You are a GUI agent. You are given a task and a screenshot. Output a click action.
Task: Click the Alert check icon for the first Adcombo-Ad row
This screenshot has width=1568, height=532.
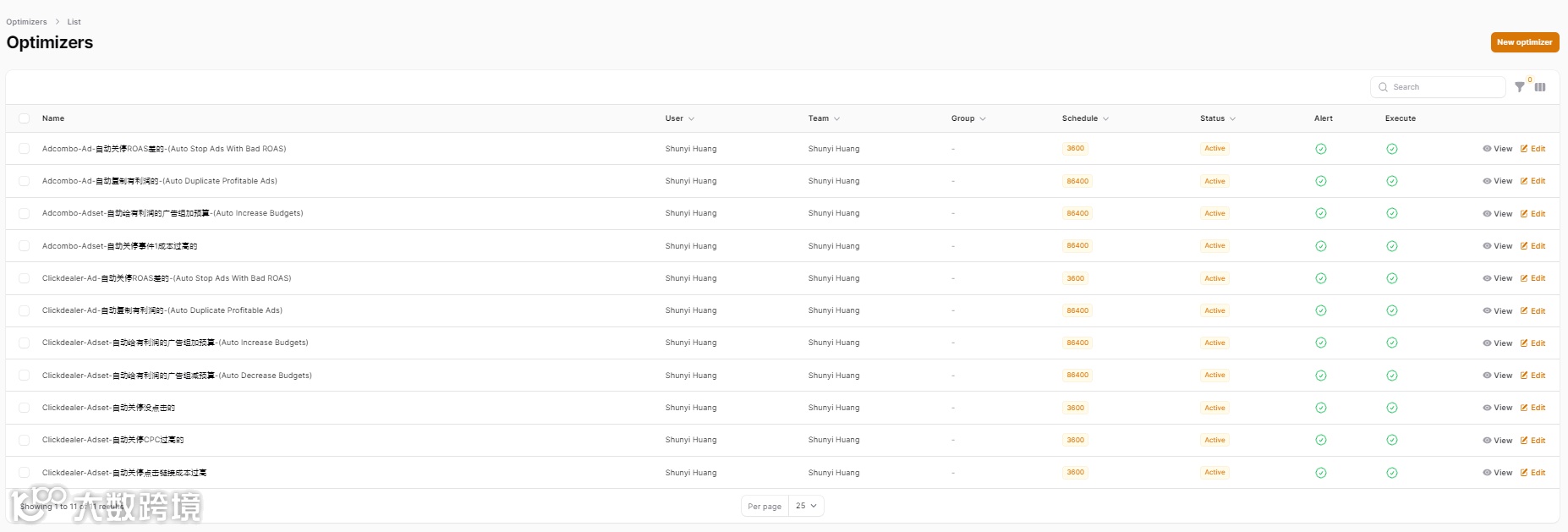(1320, 149)
